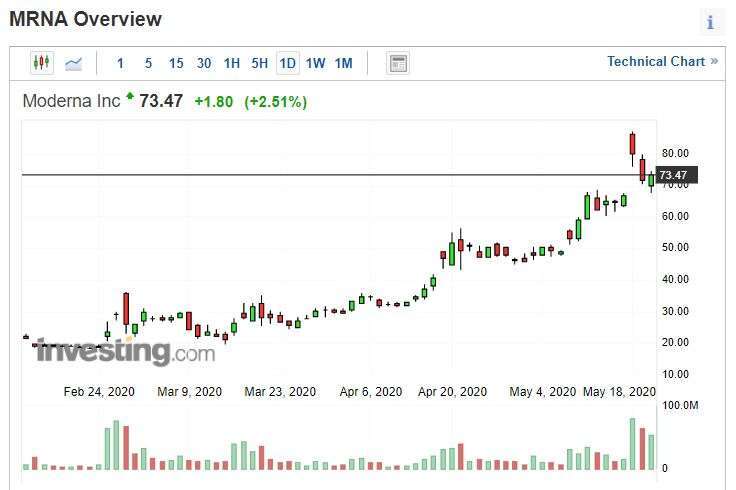
Task: Set chart interval to 15 minutes
Action: tap(176, 63)
